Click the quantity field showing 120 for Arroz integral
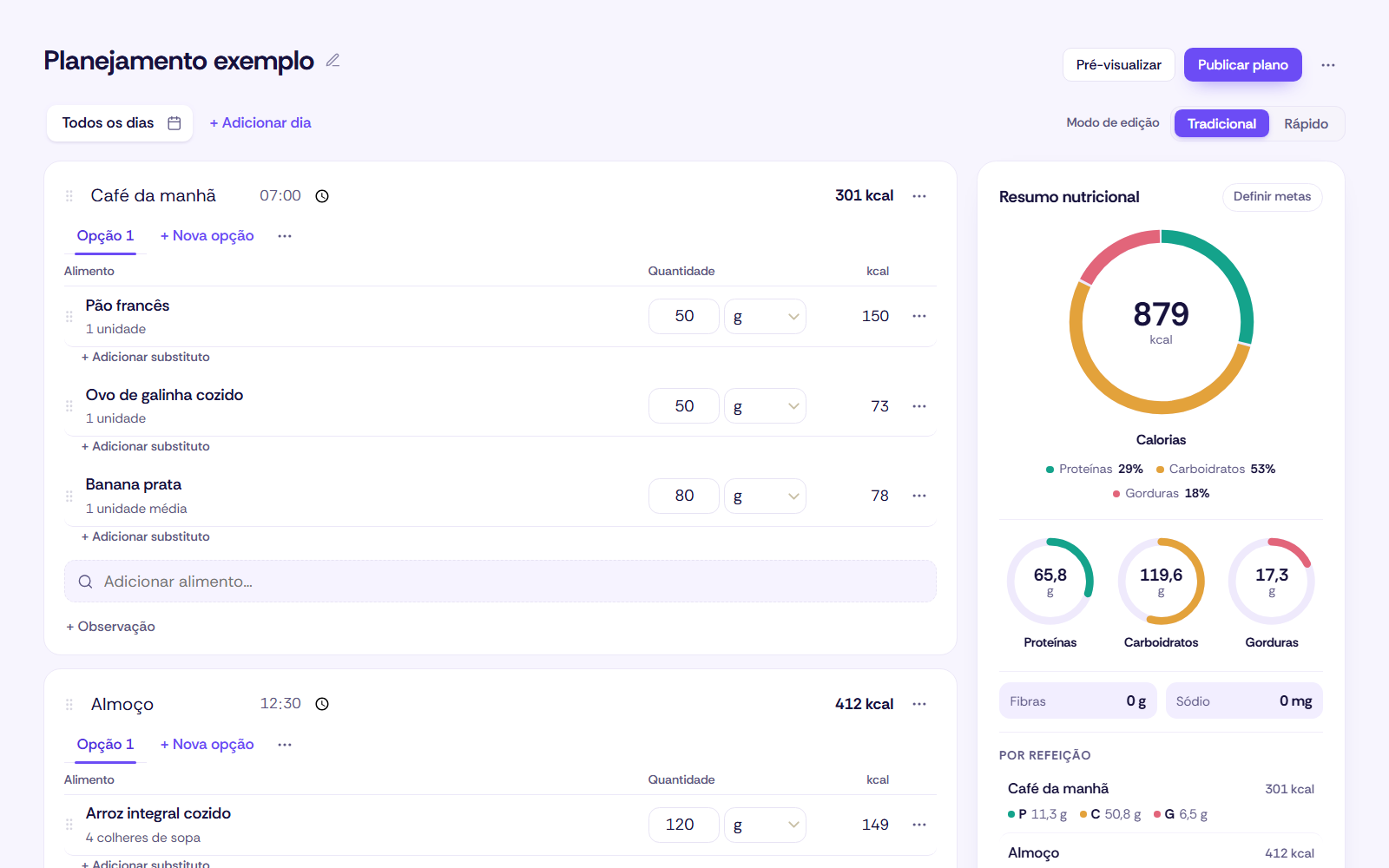1389x868 pixels. pyautogui.click(x=684, y=825)
